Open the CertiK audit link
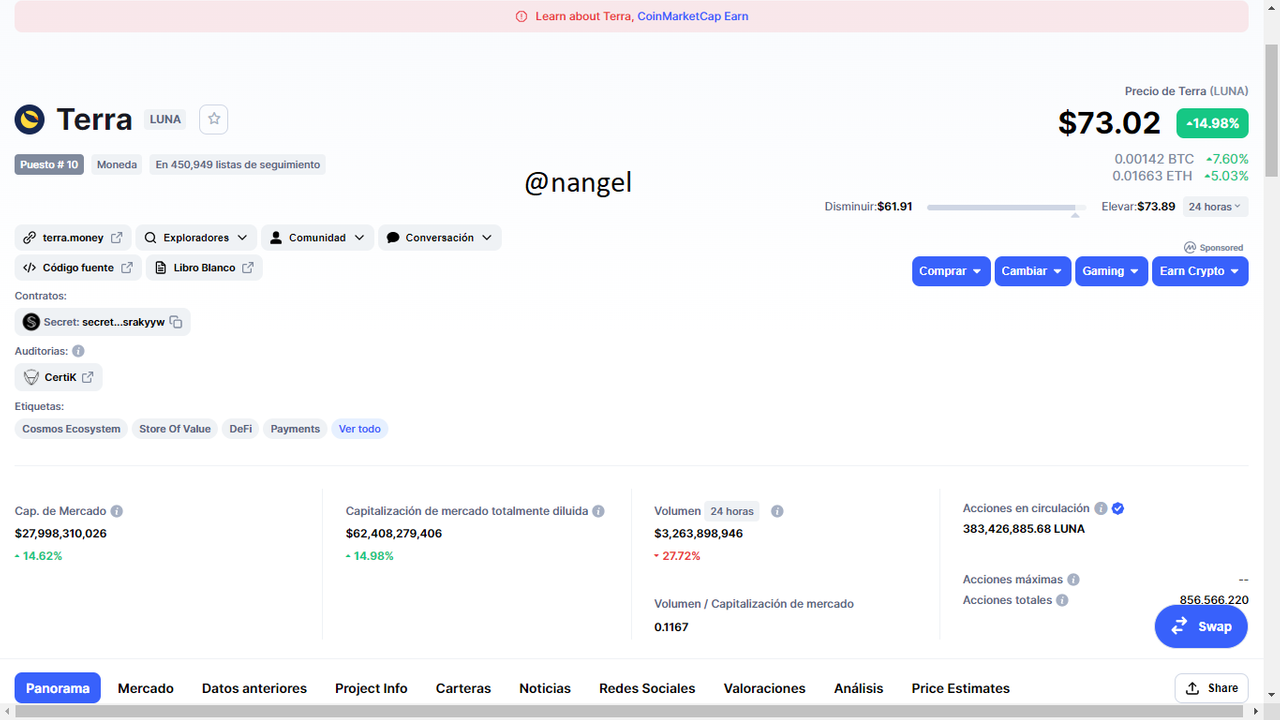1280x720 pixels. (x=59, y=377)
